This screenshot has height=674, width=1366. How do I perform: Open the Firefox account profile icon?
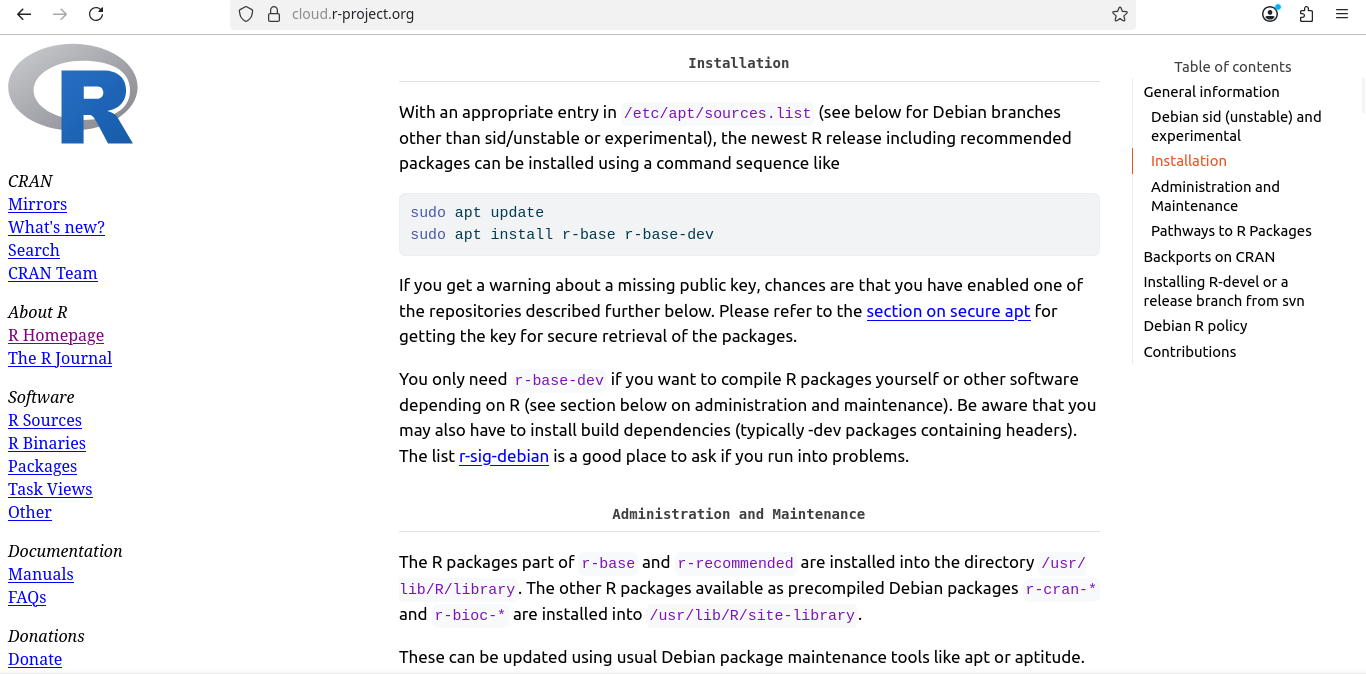[1270, 14]
